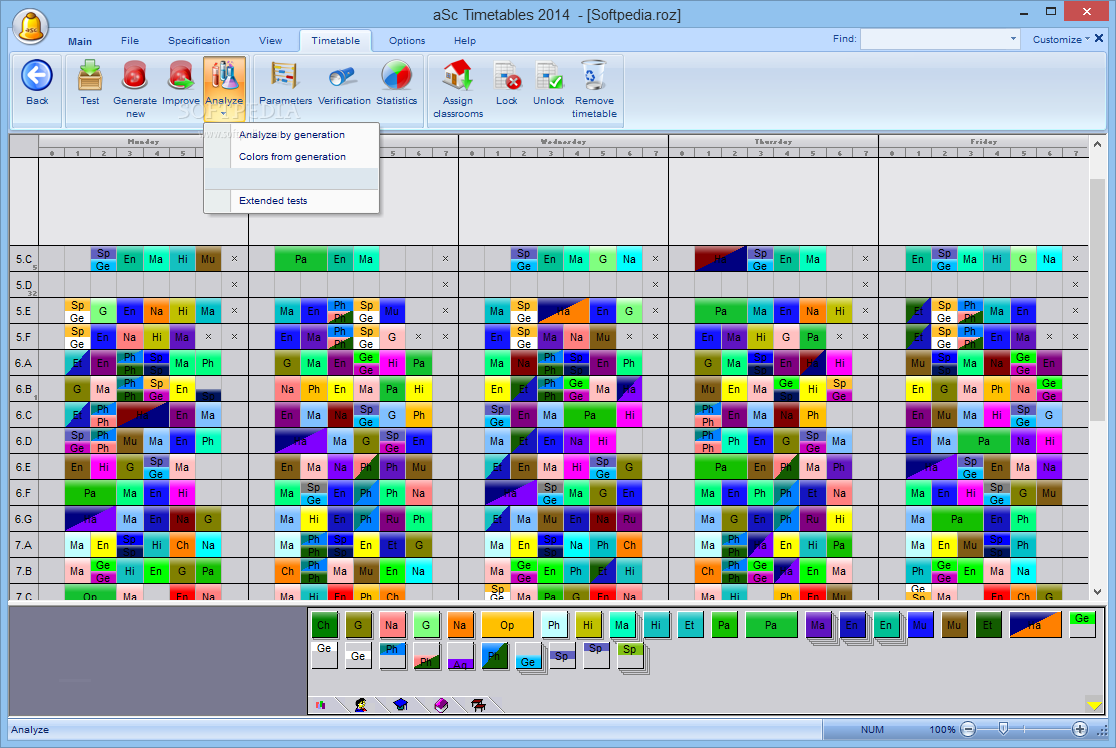Viewport: 1116px width, 748px height.
Task: Select Monday brown Mu card in 5.C row
Action: coord(208,259)
